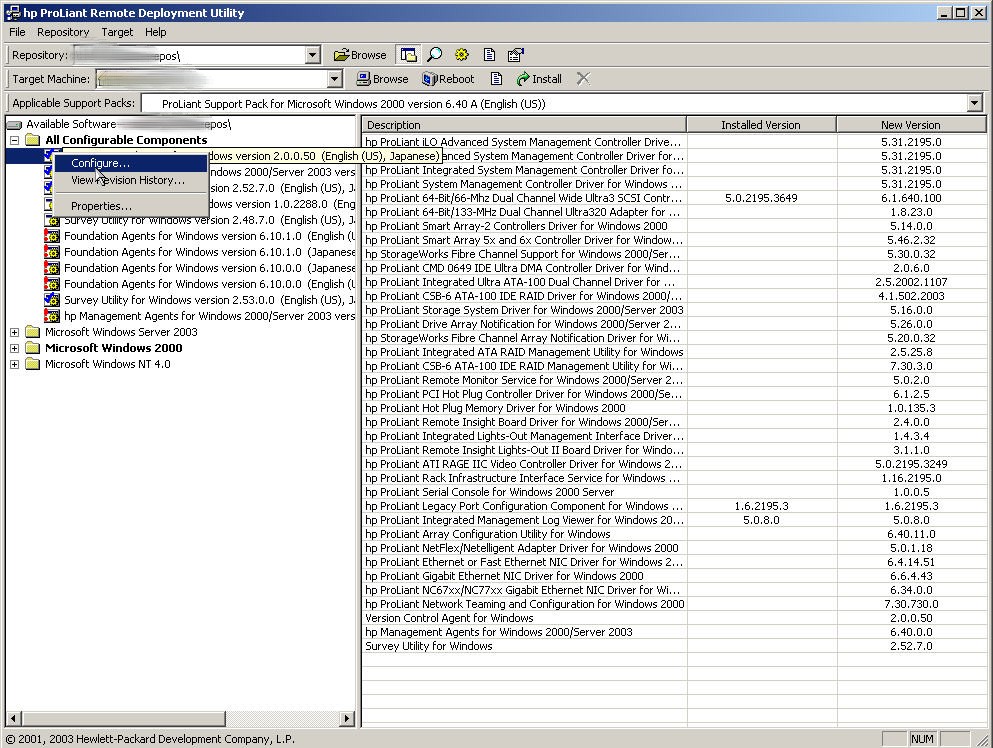This screenshot has width=993, height=748.
Task: Click the NUM indicator in status bar
Action: (922, 739)
